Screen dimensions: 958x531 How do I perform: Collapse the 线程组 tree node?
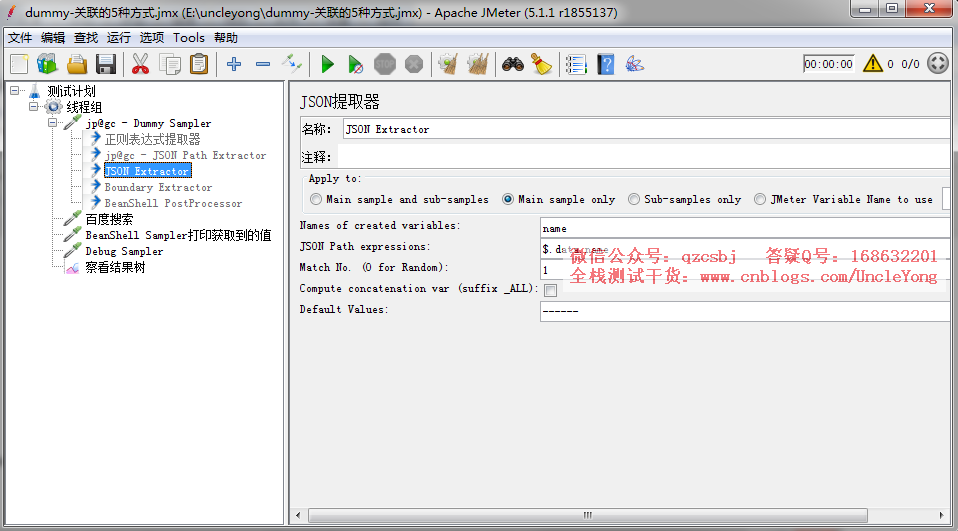click(x=34, y=107)
